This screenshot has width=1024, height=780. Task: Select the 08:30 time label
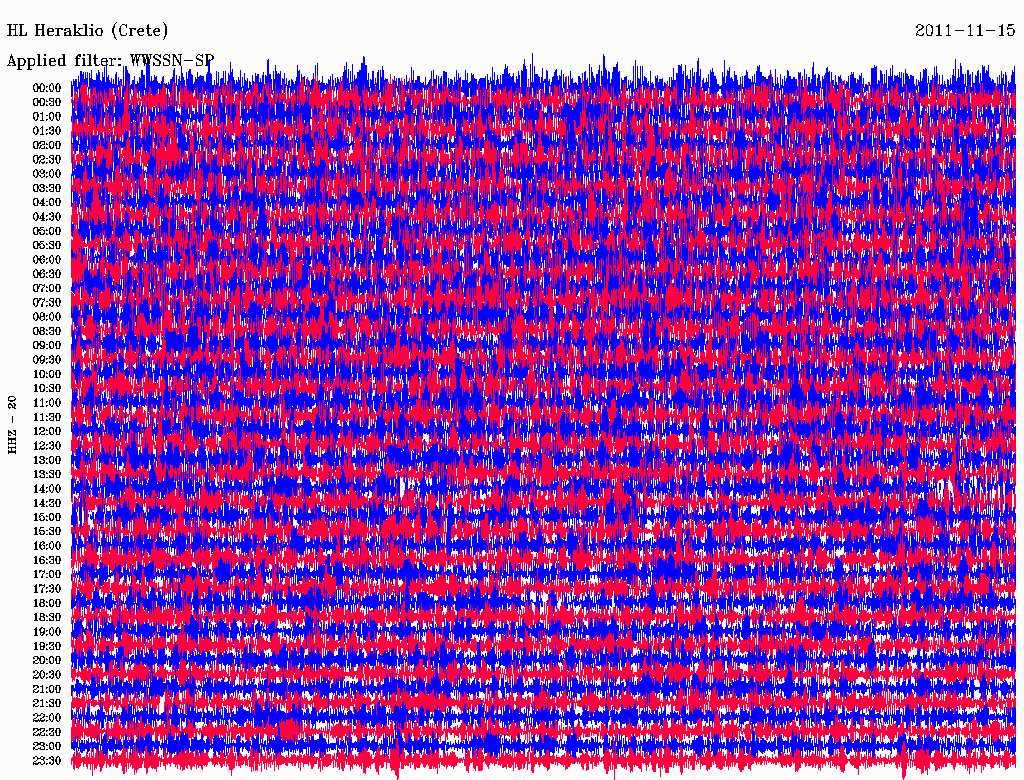click(x=47, y=331)
